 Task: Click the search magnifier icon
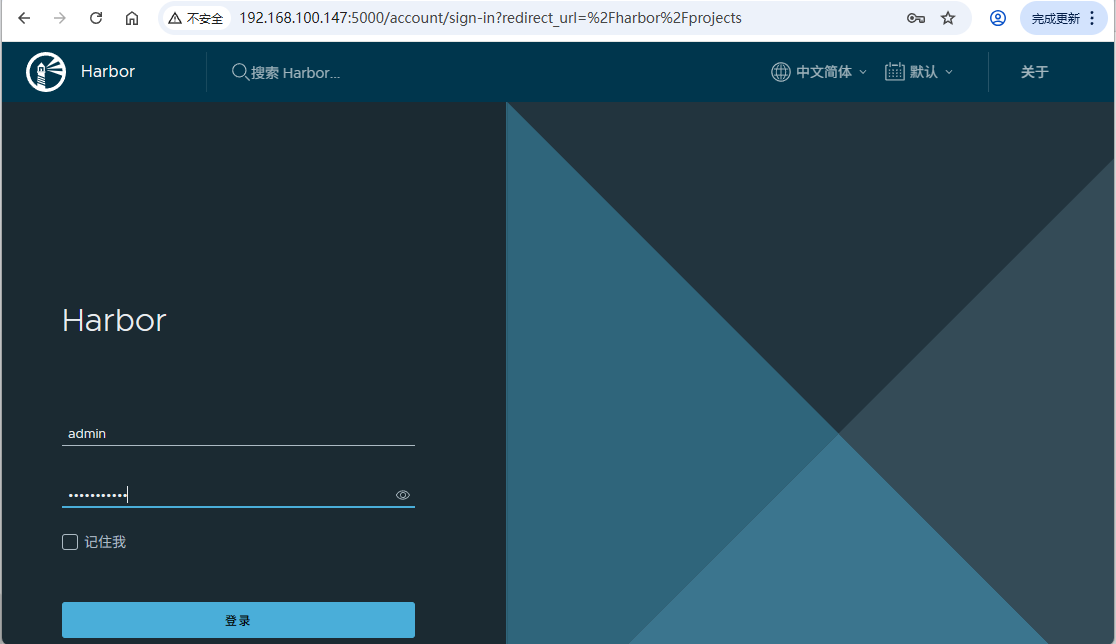coord(240,72)
